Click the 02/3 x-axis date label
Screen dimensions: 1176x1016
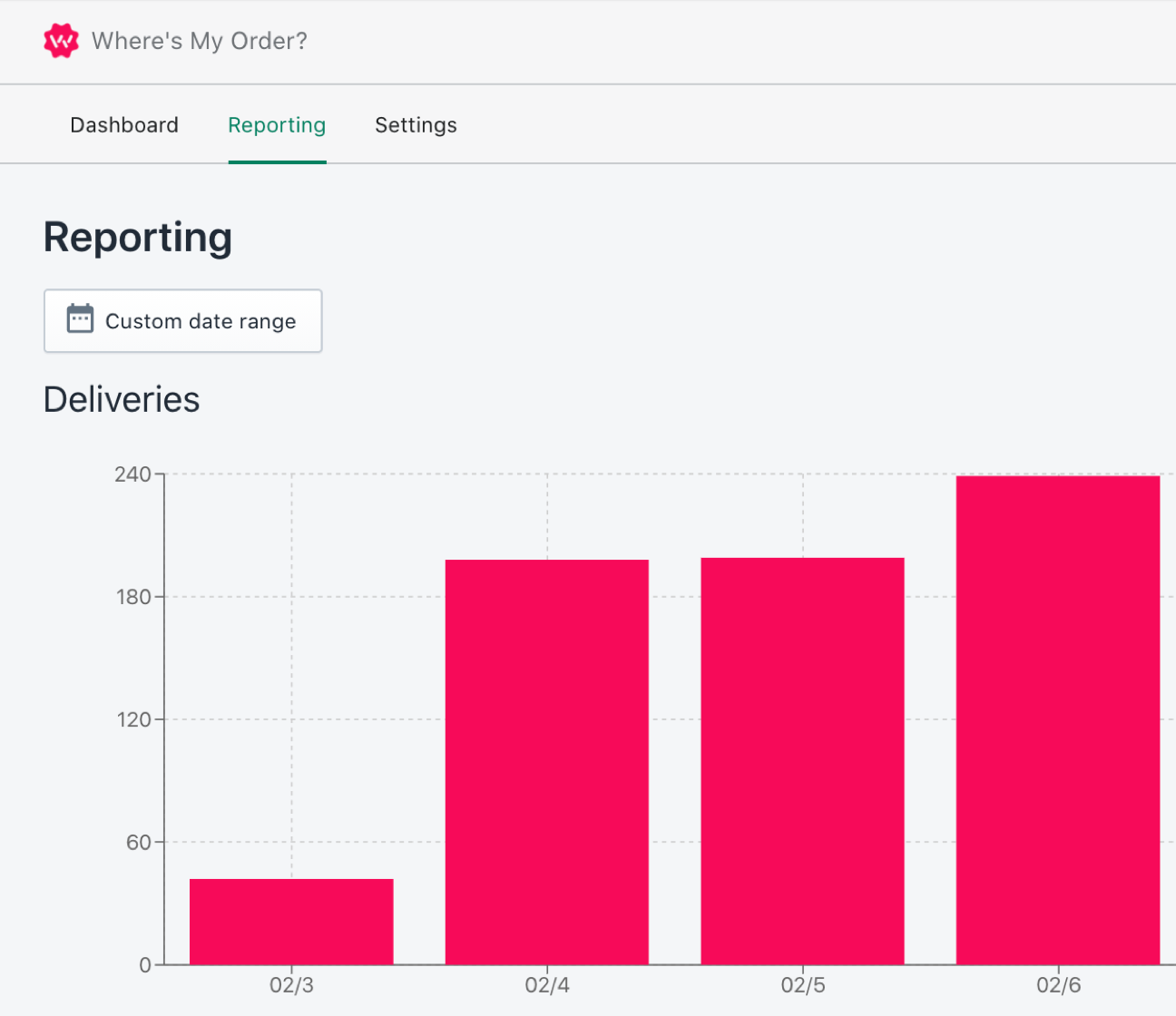pyautogui.click(x=291, y=985)
